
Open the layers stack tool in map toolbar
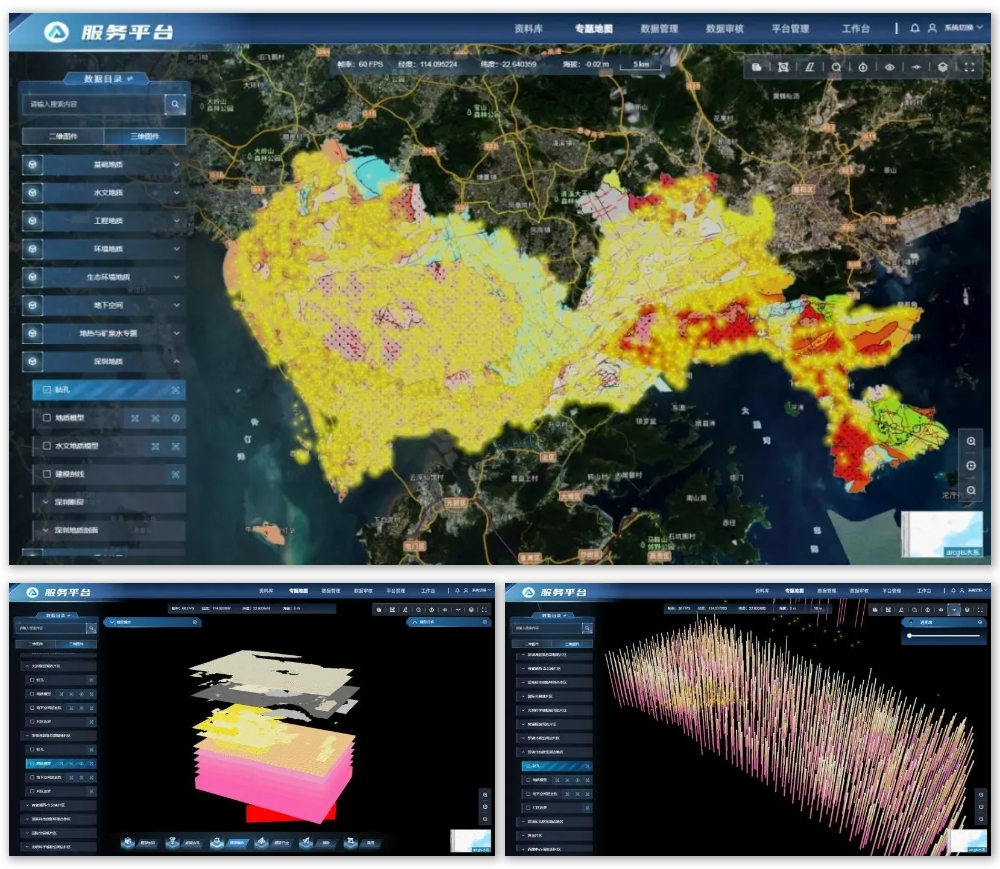click(942, 67)
